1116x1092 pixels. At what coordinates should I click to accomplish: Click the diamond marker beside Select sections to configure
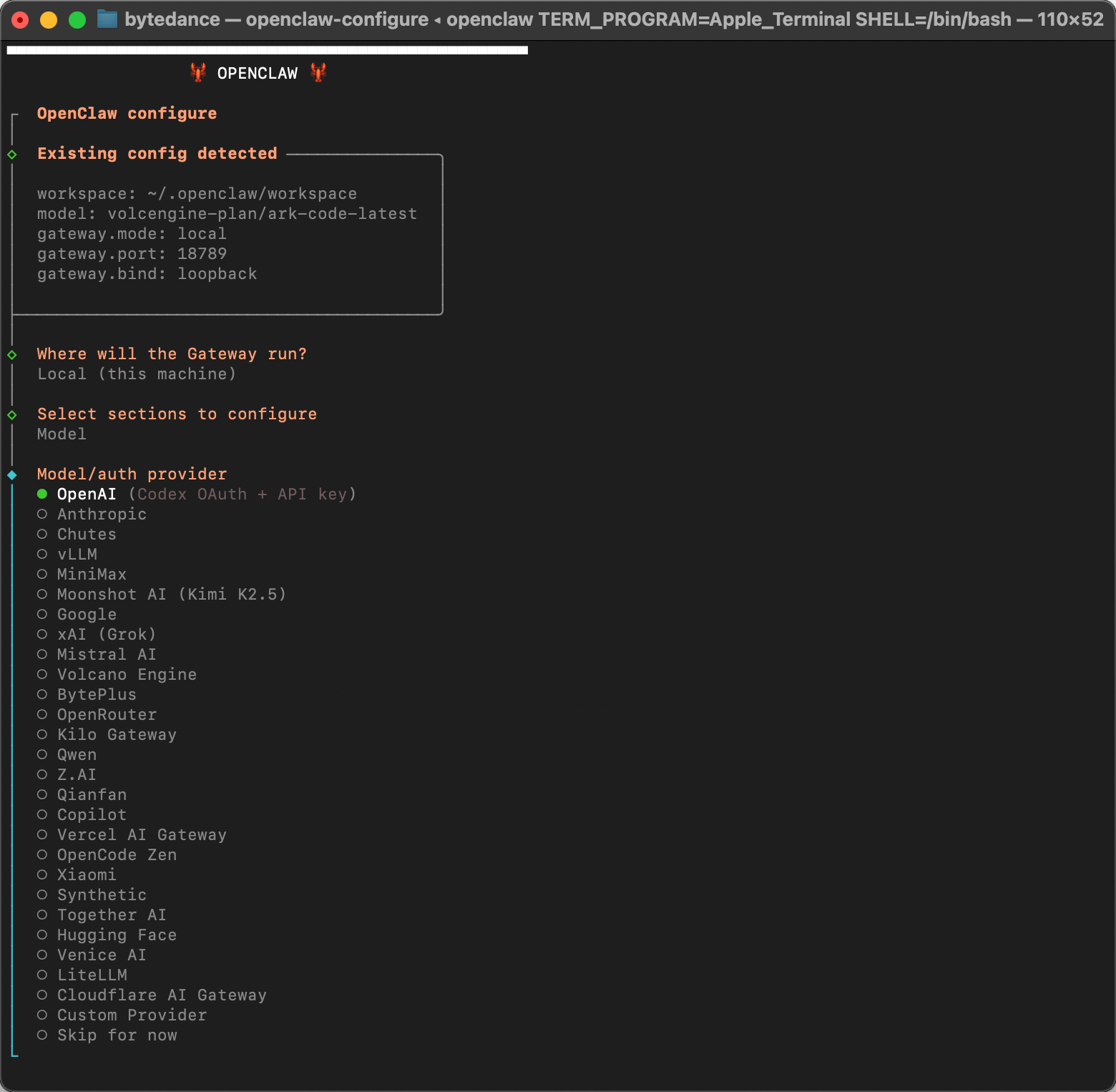click(x=12, y=415)
